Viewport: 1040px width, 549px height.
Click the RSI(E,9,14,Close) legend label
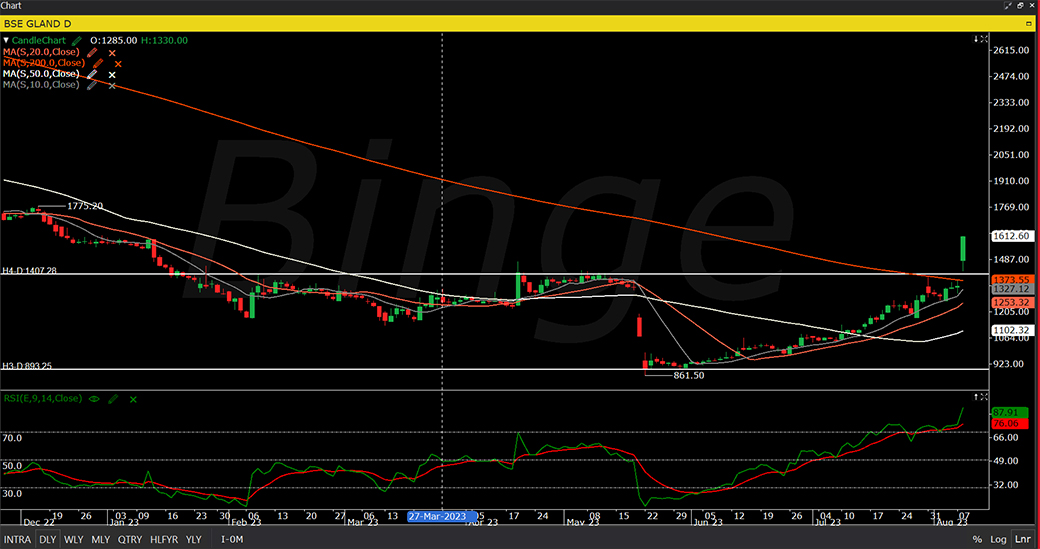pyautogui.click(x=42, y=398)
